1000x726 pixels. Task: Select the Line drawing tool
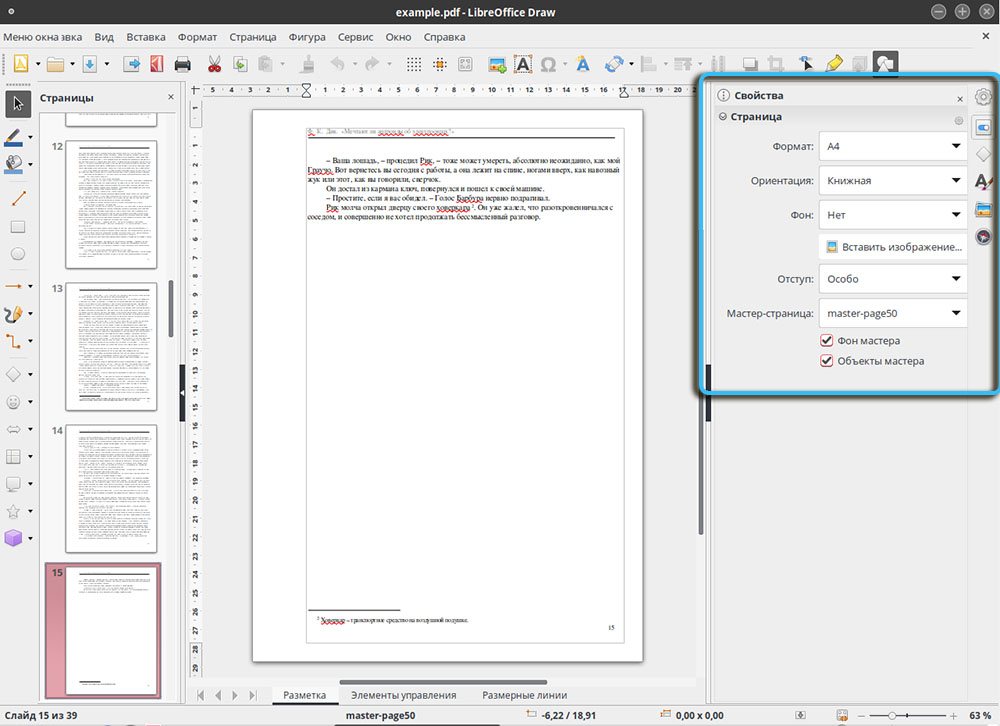(x=17, y=197)
